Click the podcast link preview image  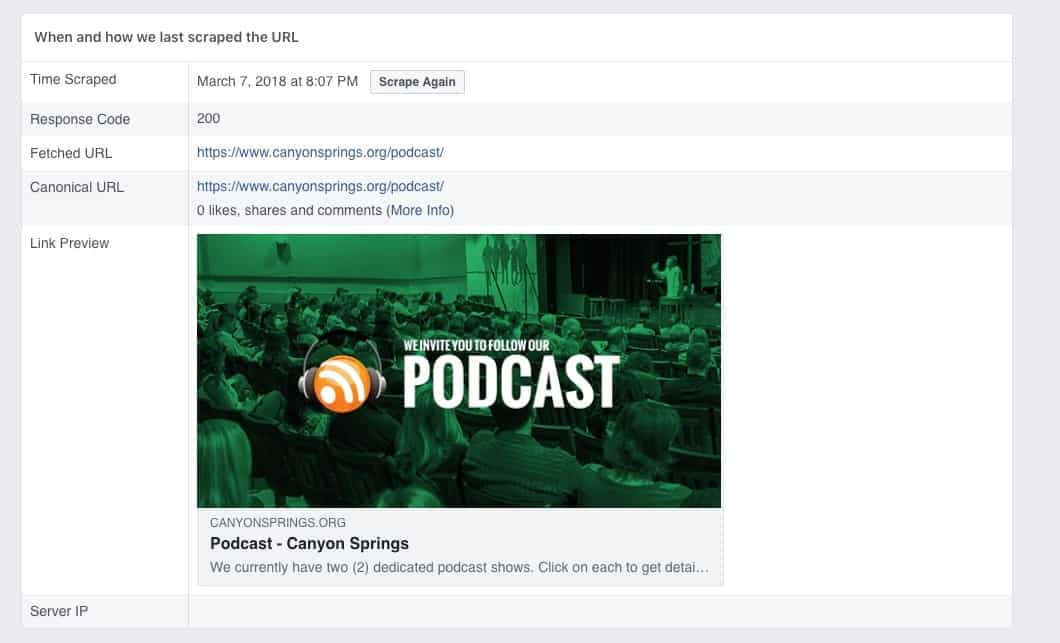[459, 371]
